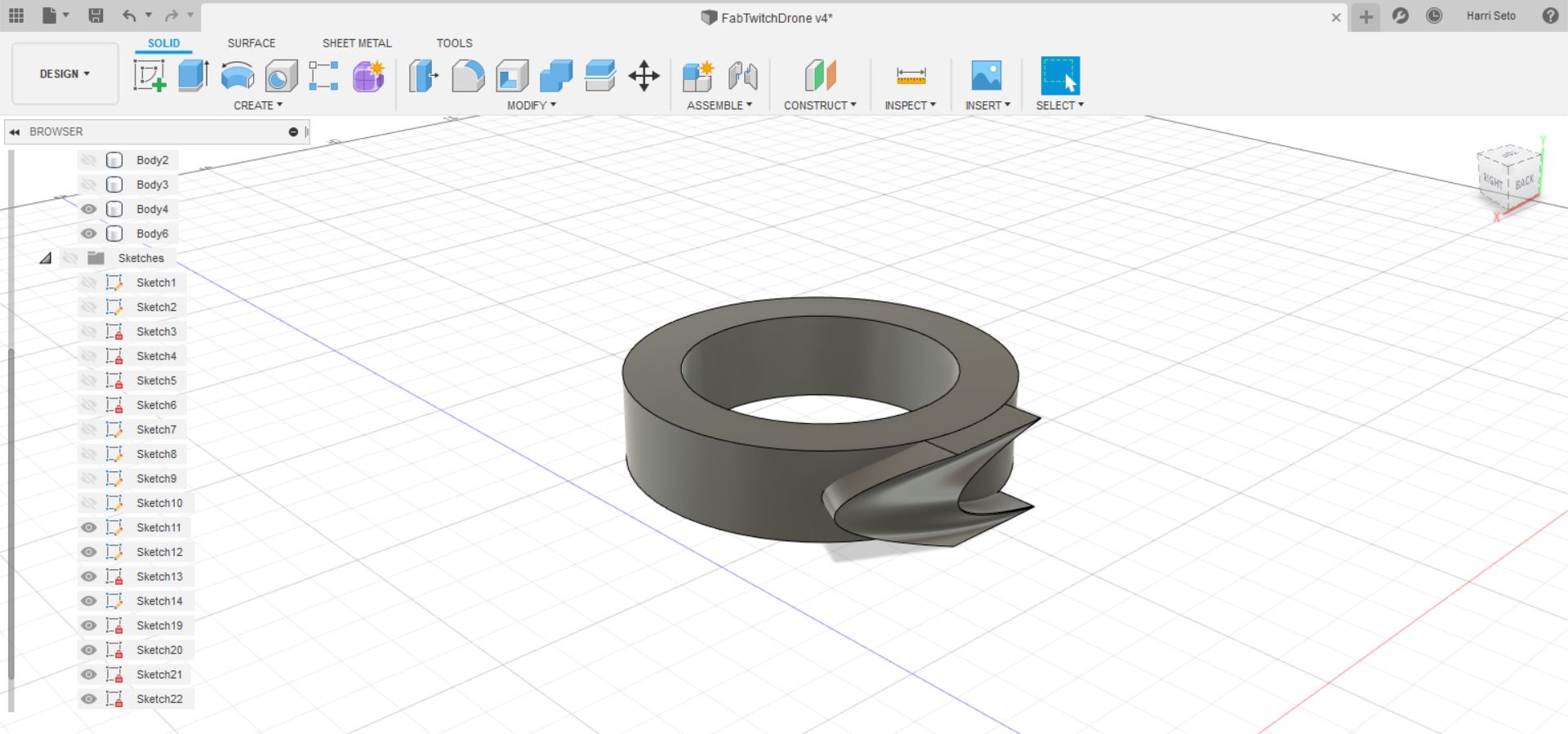
Task: Select the Revolve tool
Action: [238, 76]
